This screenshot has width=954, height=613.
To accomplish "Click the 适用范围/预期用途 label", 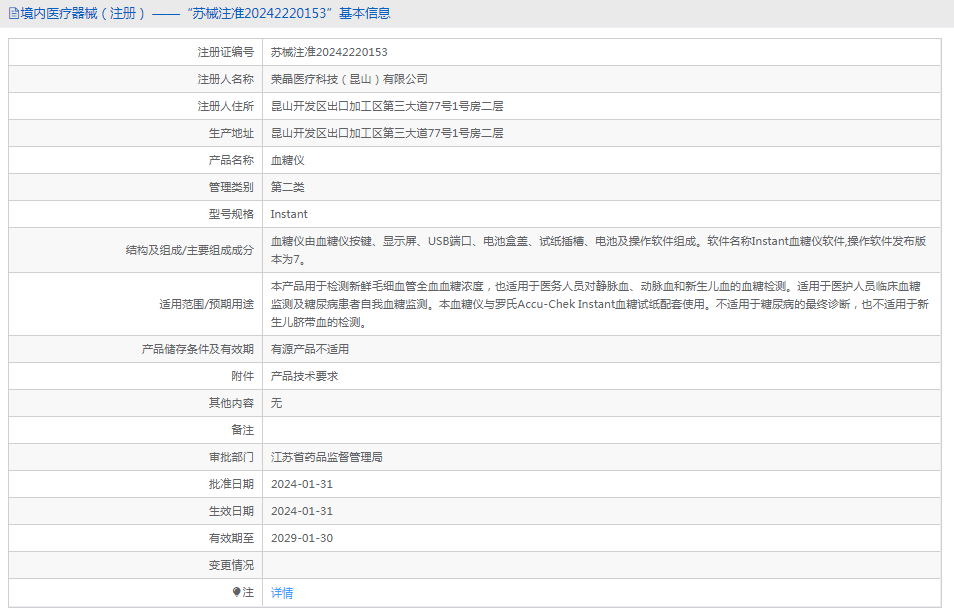I will point(207,304).
